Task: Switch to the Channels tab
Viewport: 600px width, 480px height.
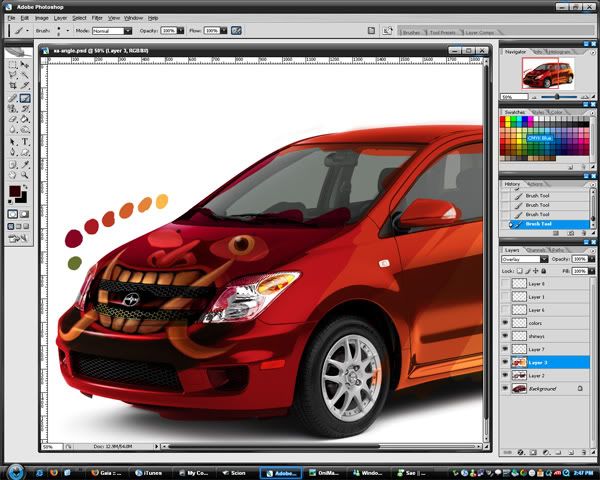Action: 536,250
